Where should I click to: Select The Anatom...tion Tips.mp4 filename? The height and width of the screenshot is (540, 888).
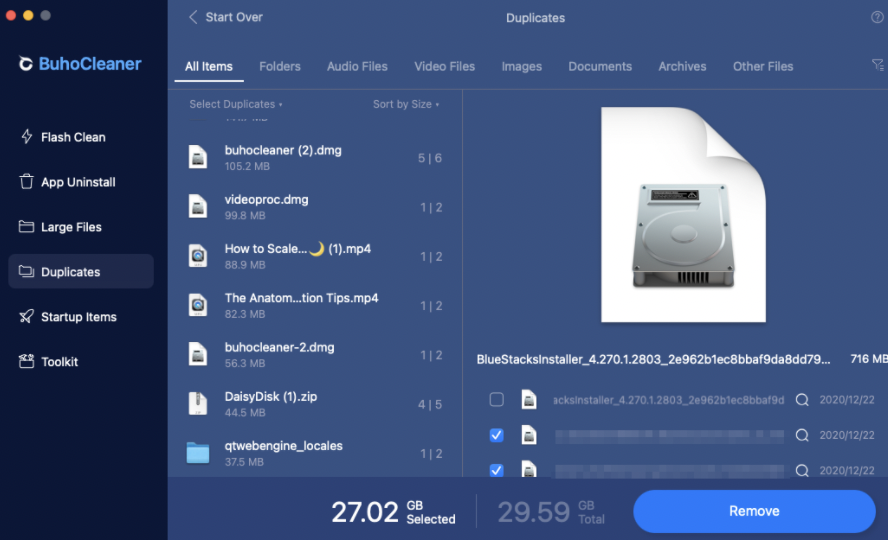(x=301, y=298)
